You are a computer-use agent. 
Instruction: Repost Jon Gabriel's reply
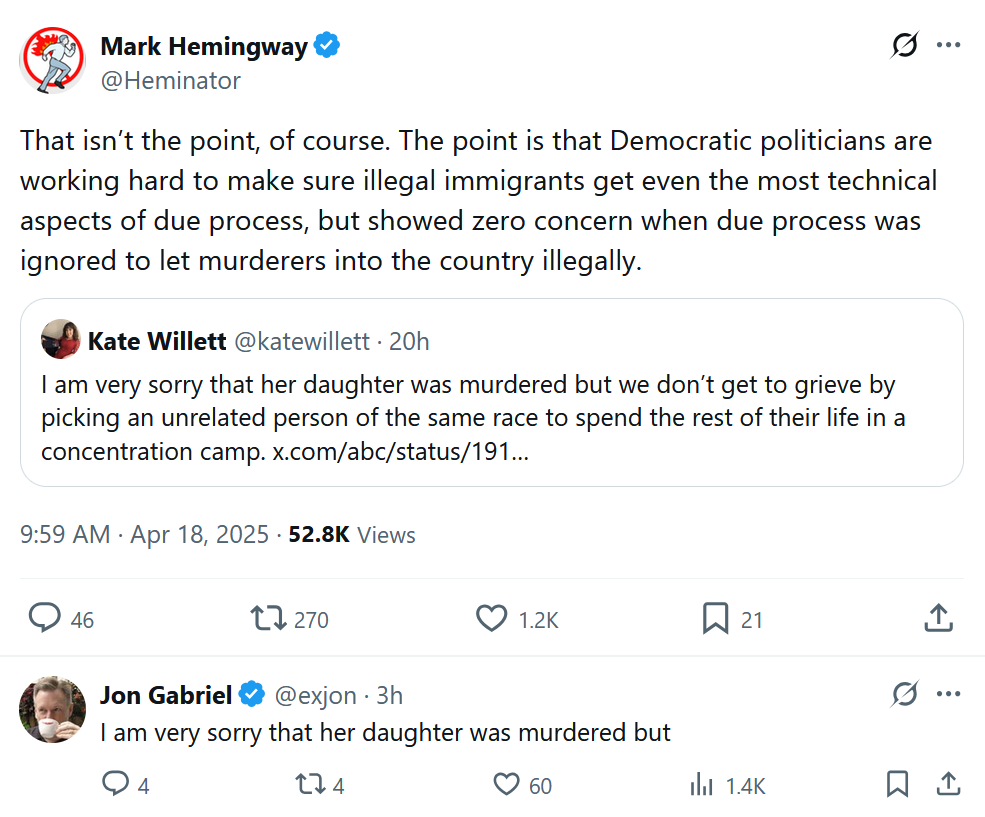[x=311, y=785]
